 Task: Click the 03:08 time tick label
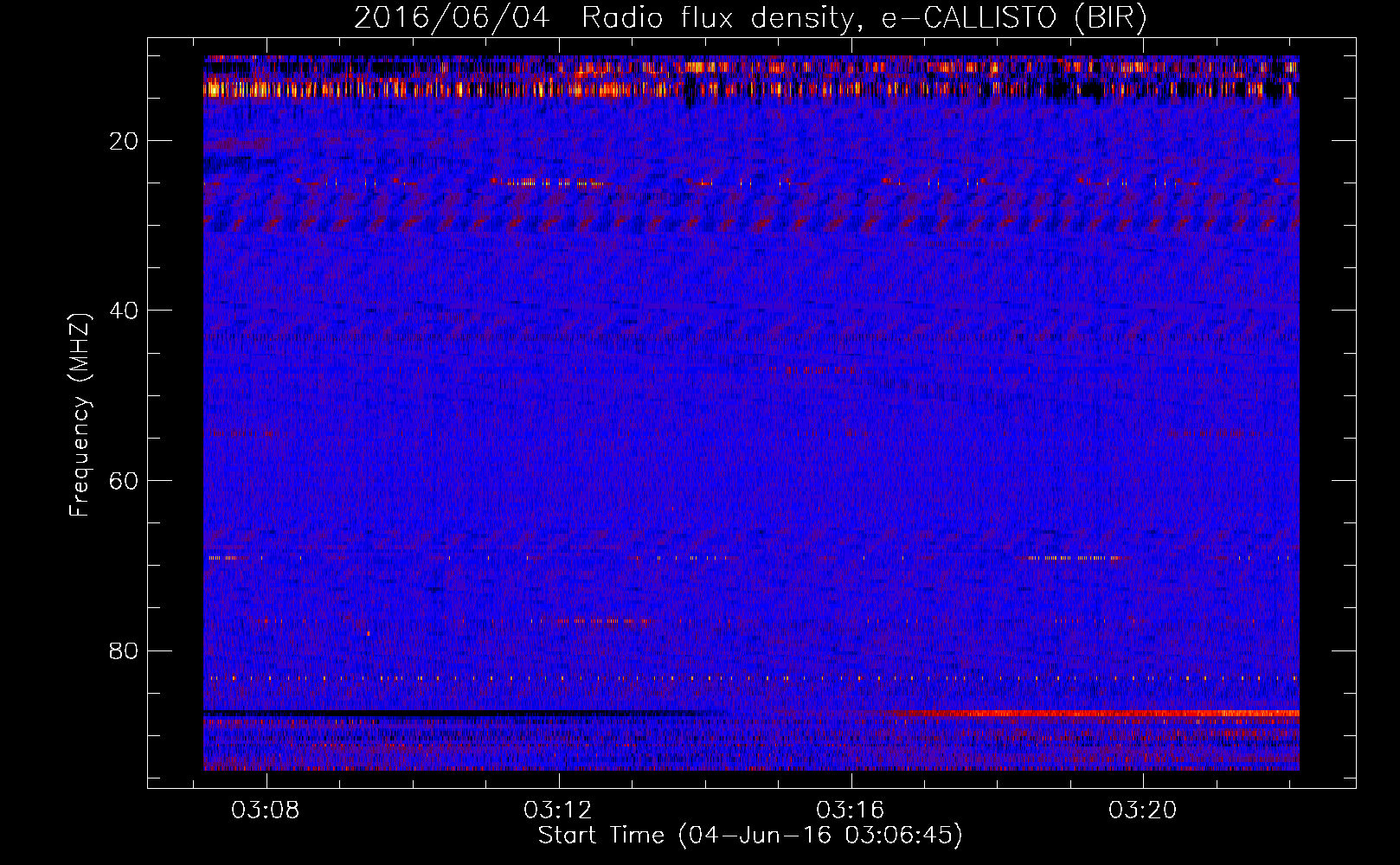(x=266, y=811)
